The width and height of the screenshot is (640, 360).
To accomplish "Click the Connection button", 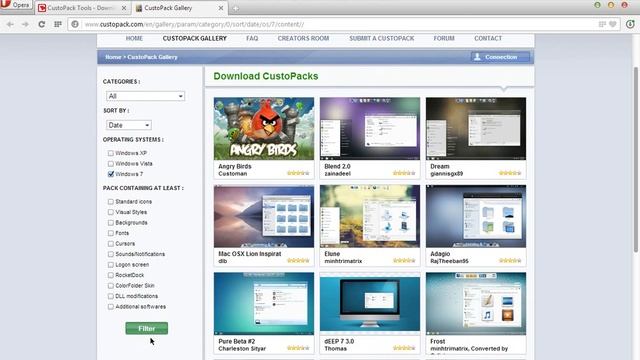I will pyautogui.click(x=500, y=57).
